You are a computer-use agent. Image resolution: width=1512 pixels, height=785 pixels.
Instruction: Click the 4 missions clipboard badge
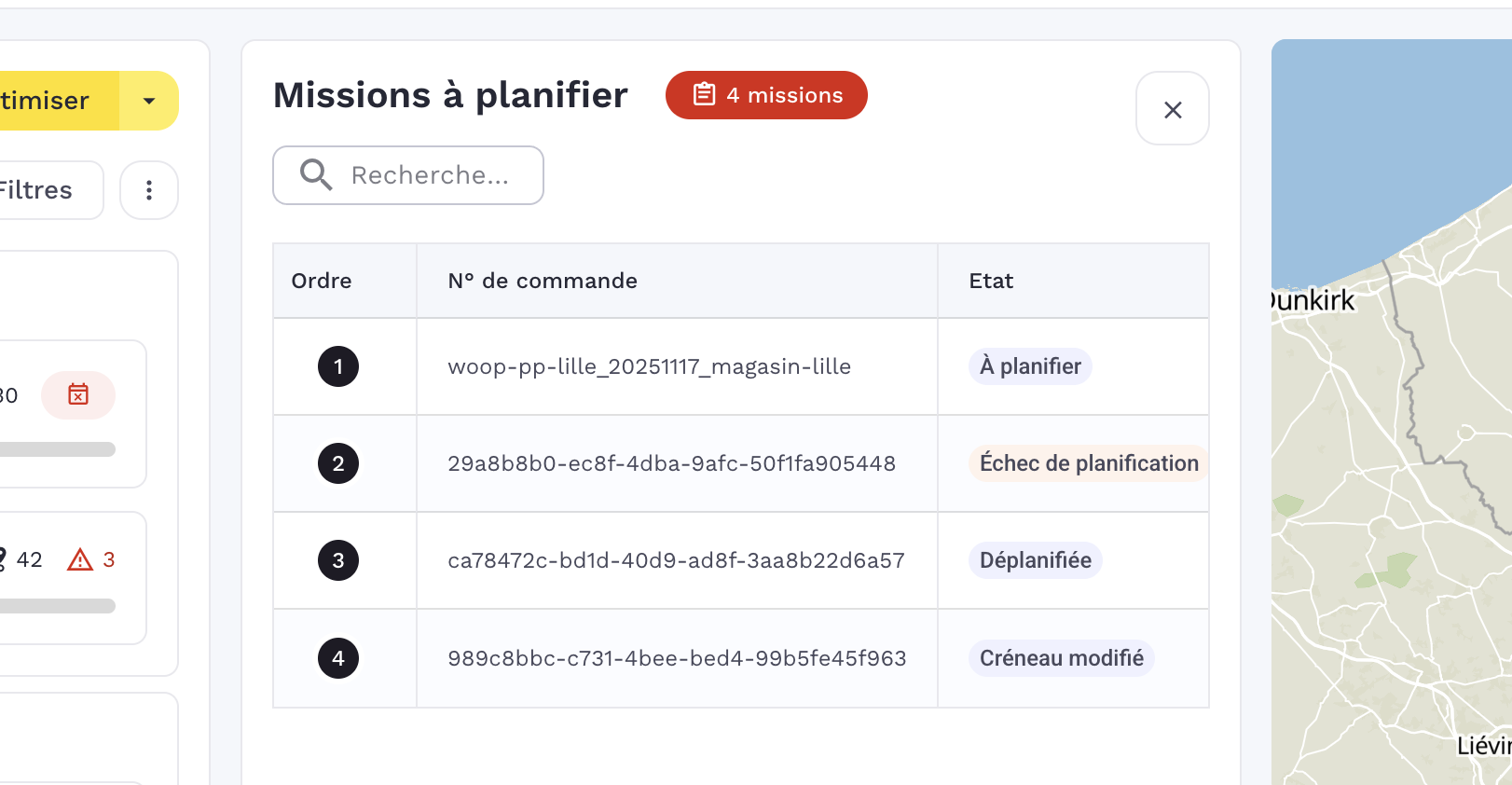click(x=766, y=95)
